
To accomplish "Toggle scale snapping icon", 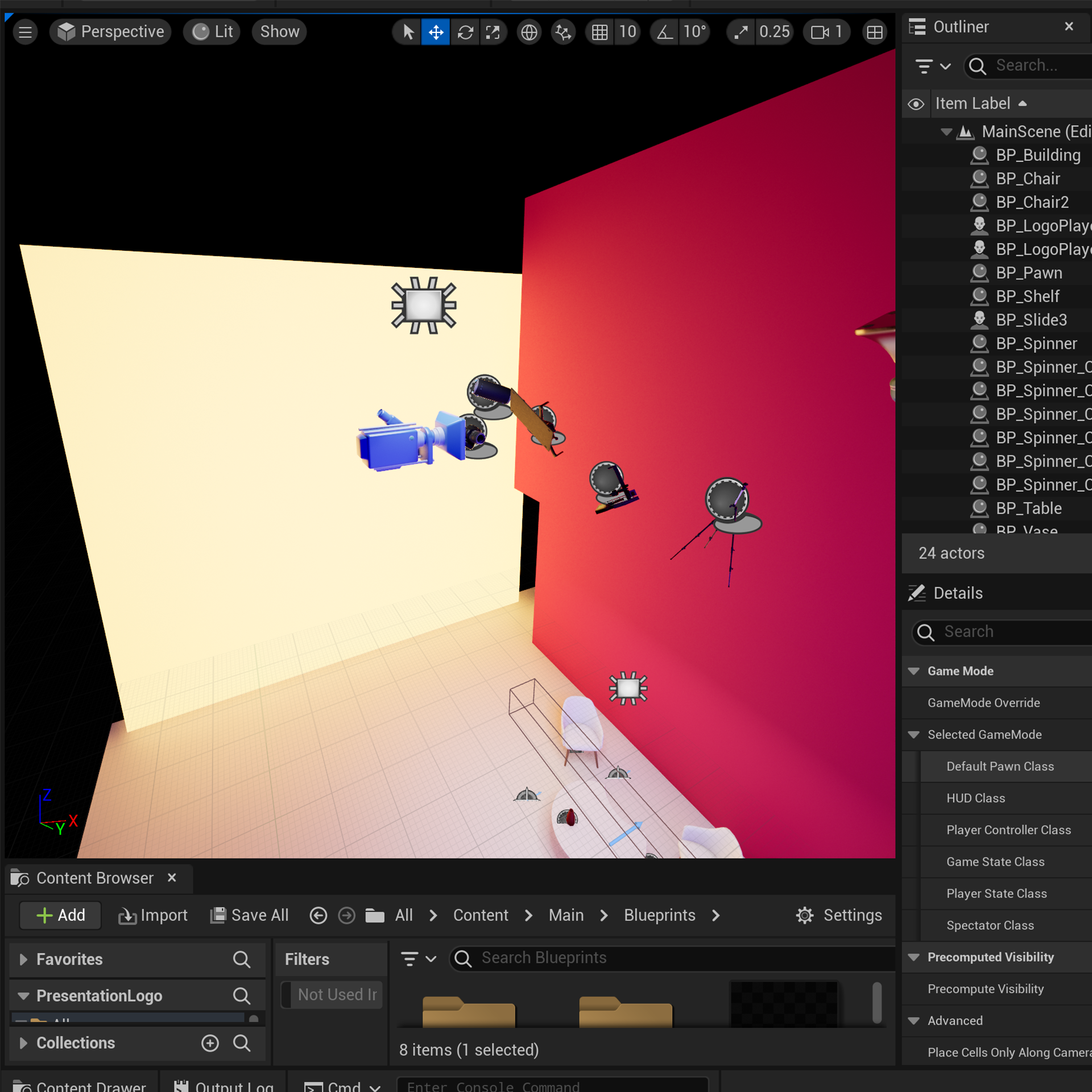I will pos(741,32).
